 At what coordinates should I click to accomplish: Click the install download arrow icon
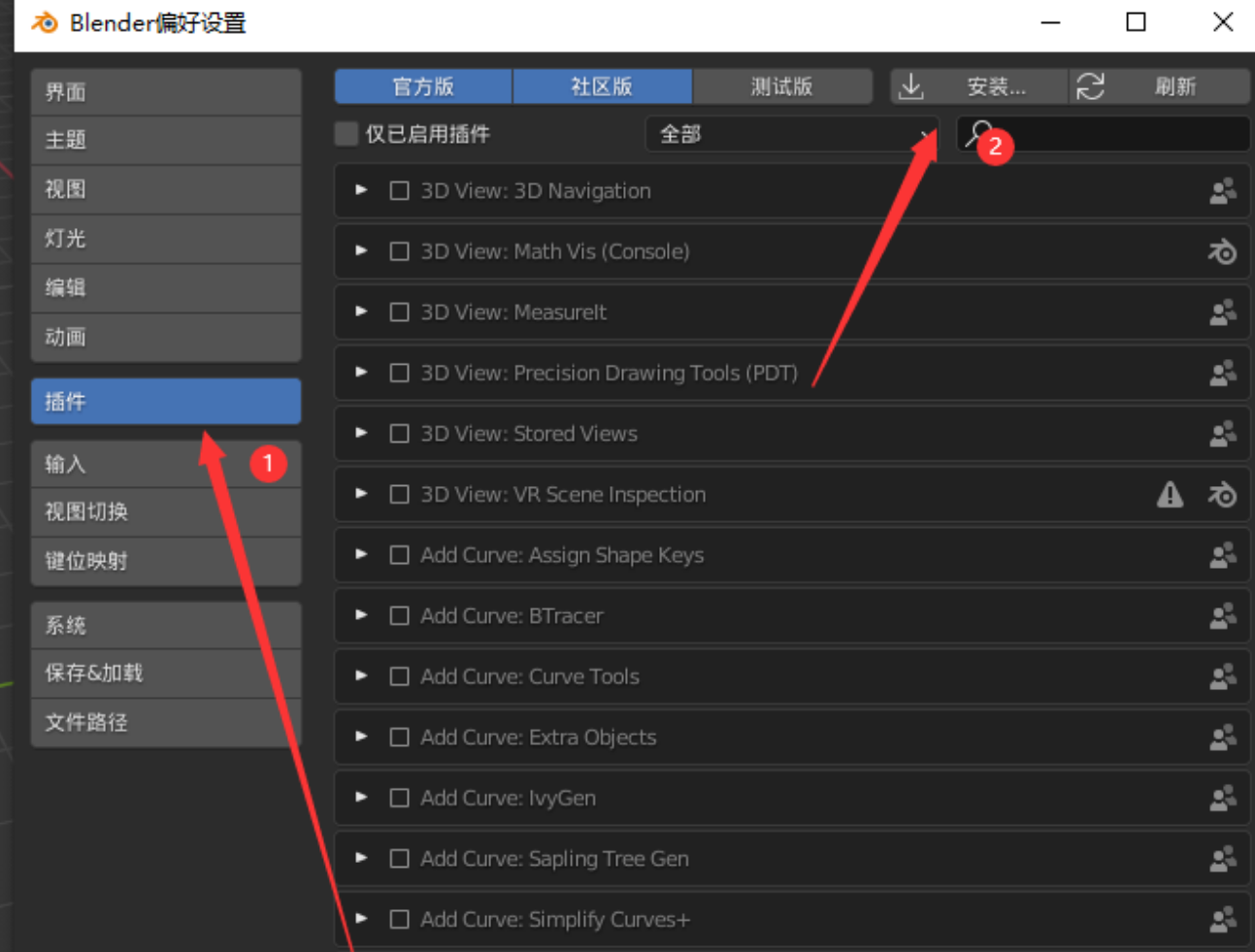click(910, 86)
